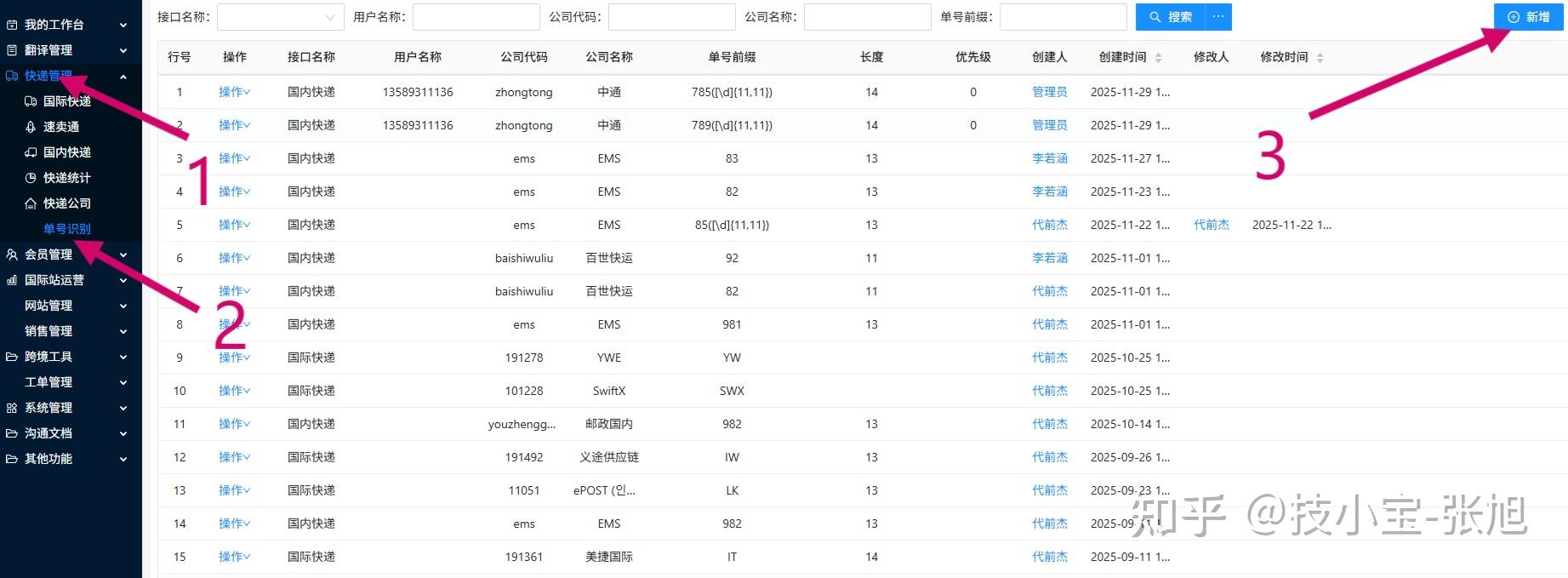Open 操作 dropdown for row 3
The image size is (1568, 578).
[235, 158]
